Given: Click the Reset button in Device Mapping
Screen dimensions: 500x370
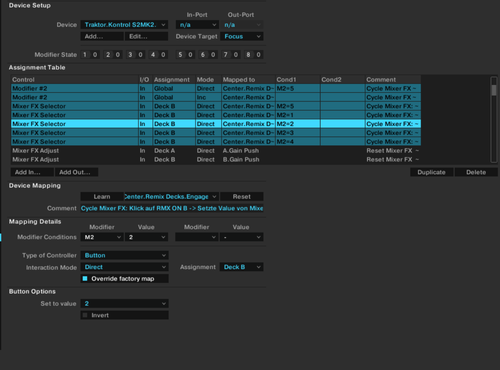Looking at the screenshot, I should click(242, 197).
